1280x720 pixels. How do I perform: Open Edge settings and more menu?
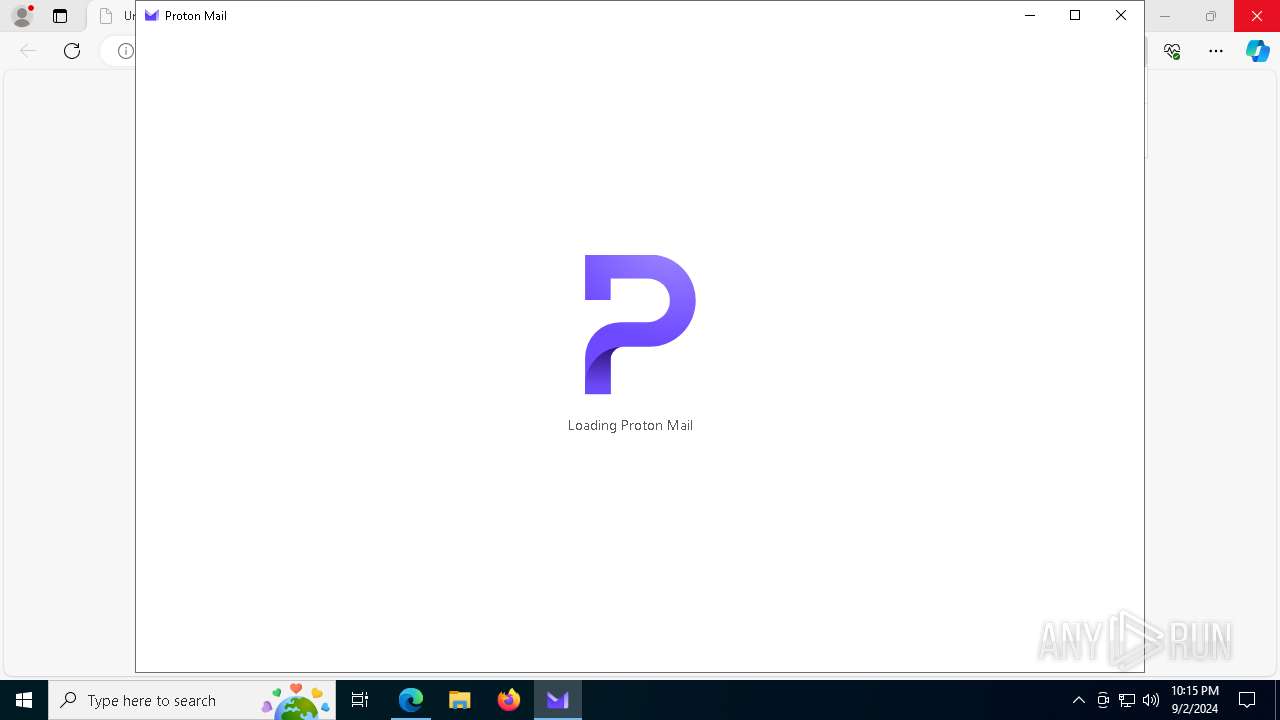pos(1216,51)
